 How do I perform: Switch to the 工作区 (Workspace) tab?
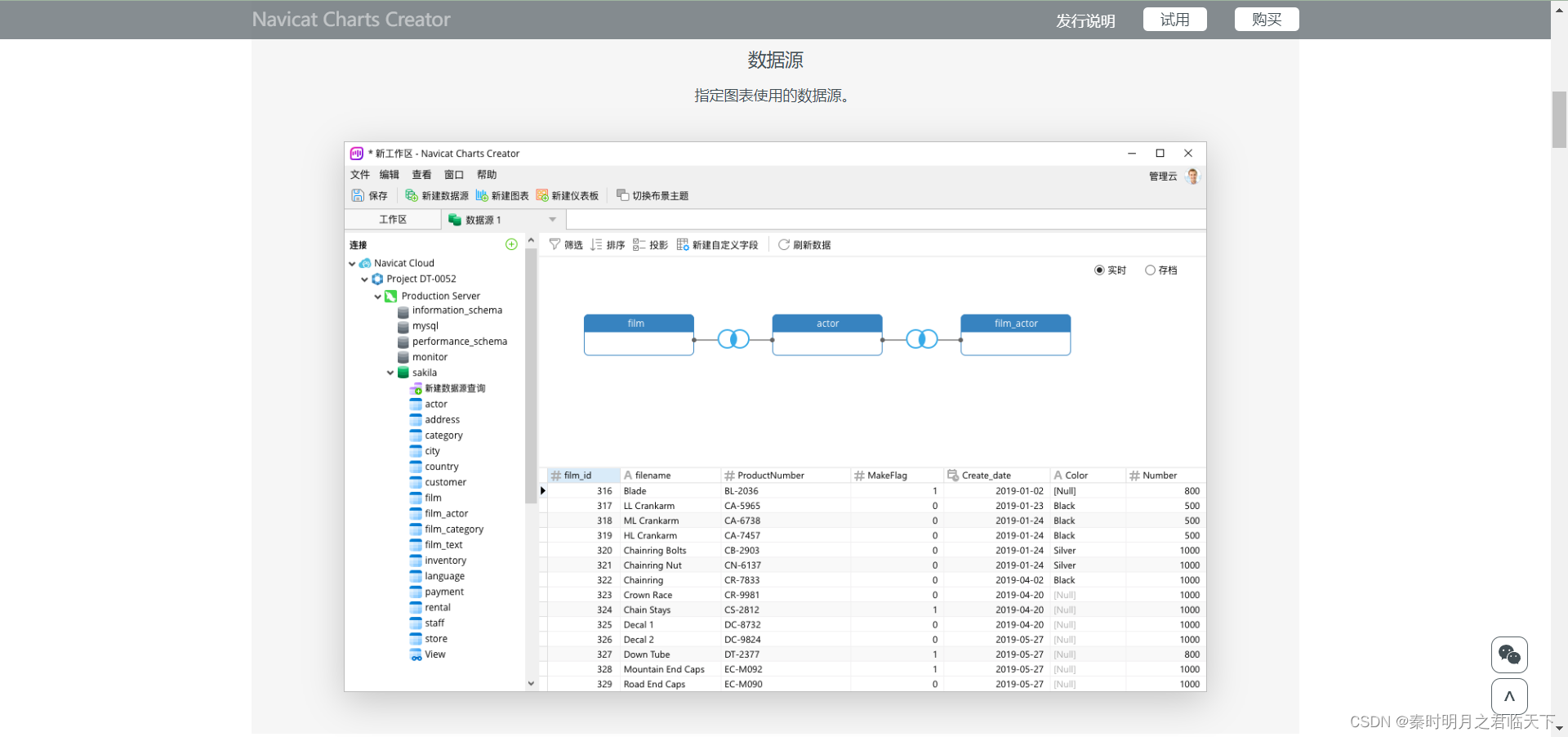(x=393, y=220)
